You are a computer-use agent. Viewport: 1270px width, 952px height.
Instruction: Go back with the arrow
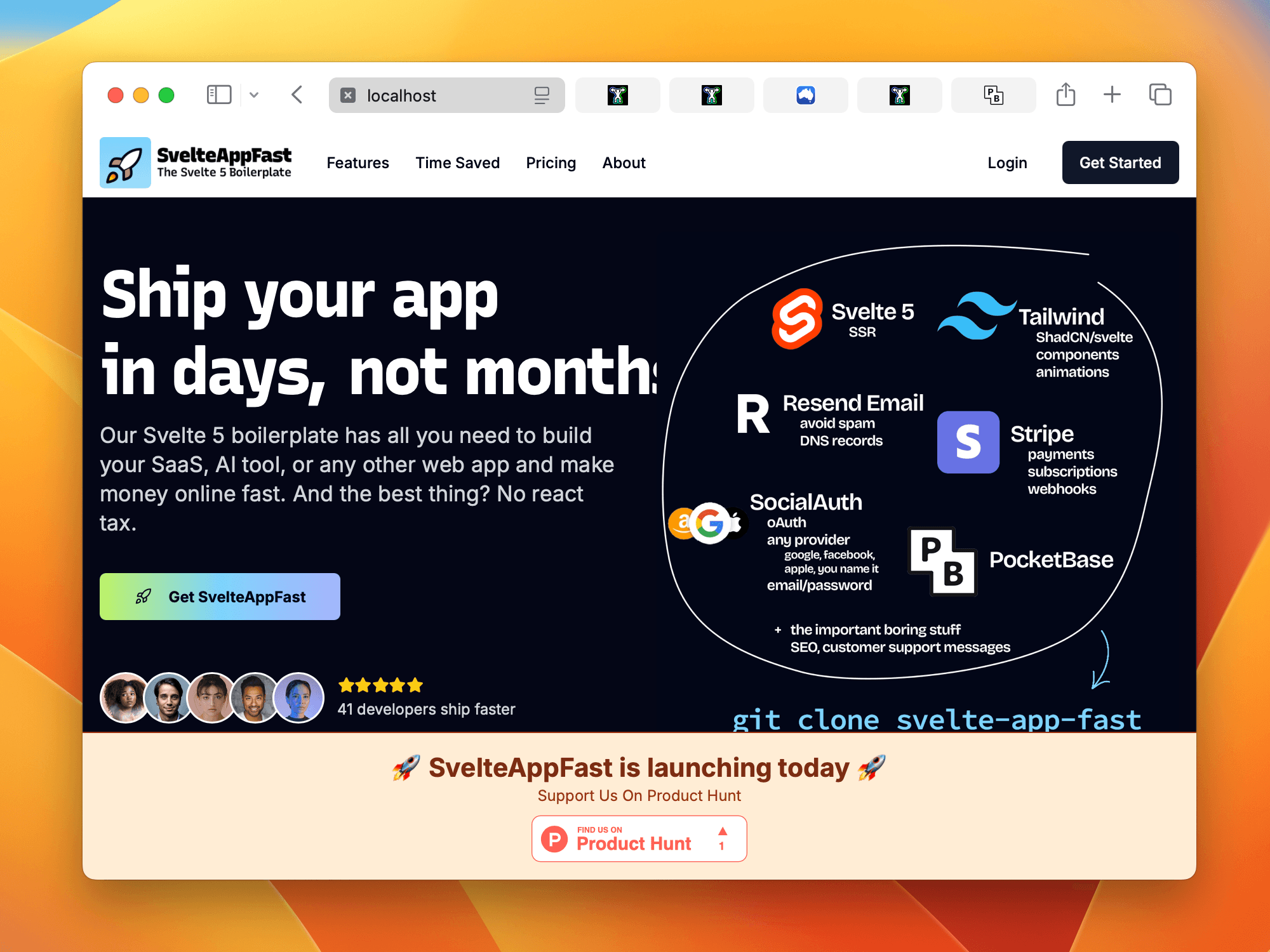(297, 95)
